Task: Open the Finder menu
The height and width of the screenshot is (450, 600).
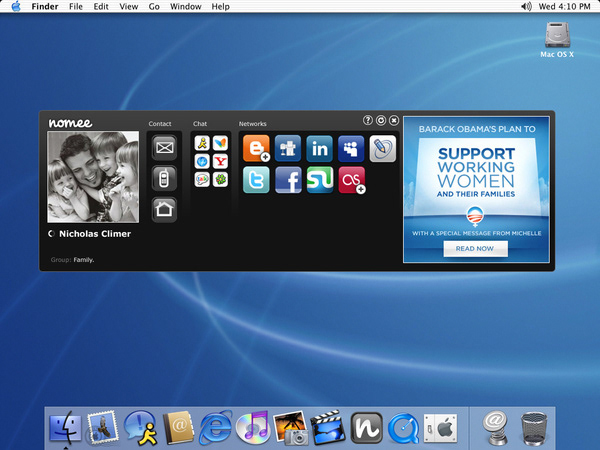Action: pyautogui.click(x=45, y=7)
